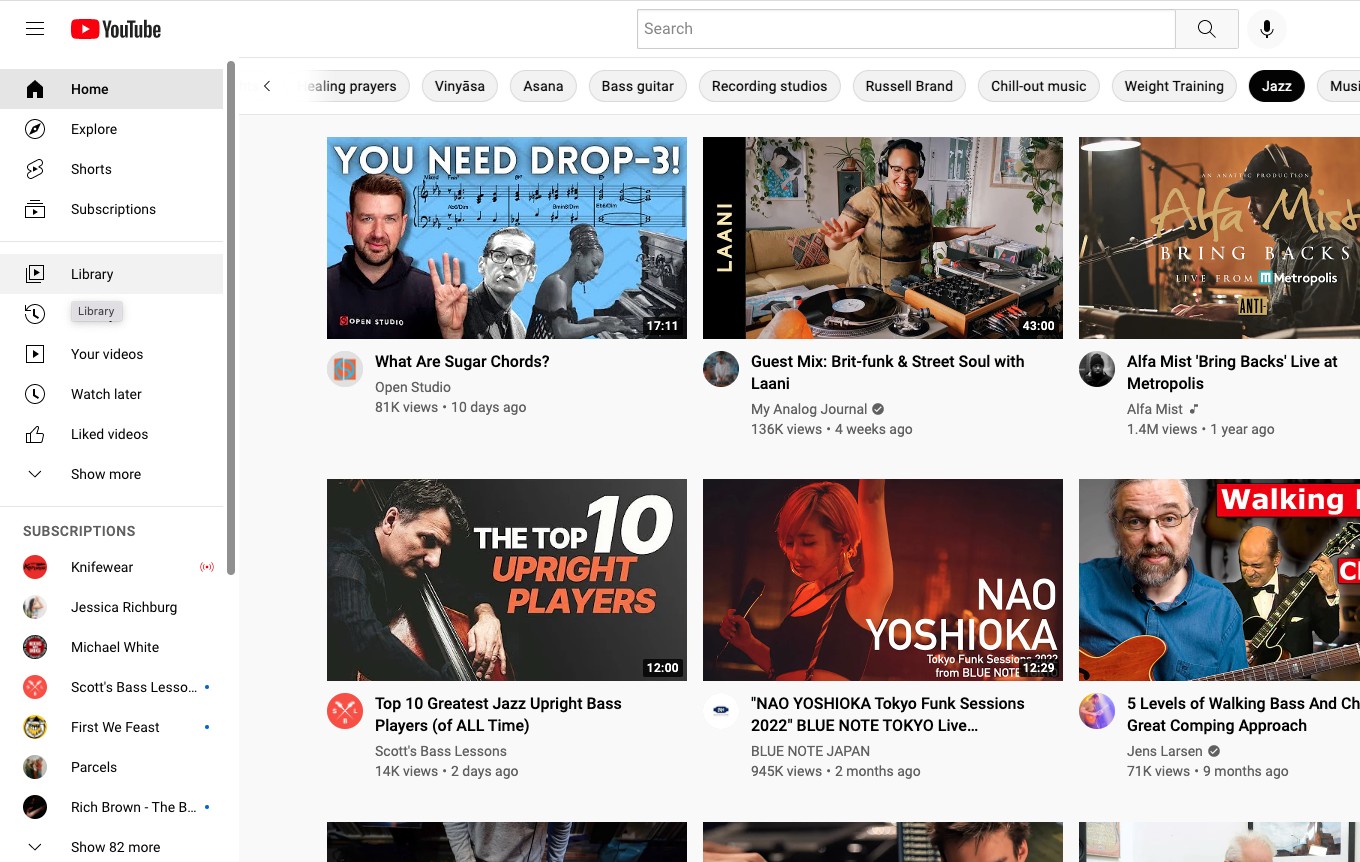Click the Rich Brown channel avatar
Screen dimensions: 1360x862
[35, 807]
